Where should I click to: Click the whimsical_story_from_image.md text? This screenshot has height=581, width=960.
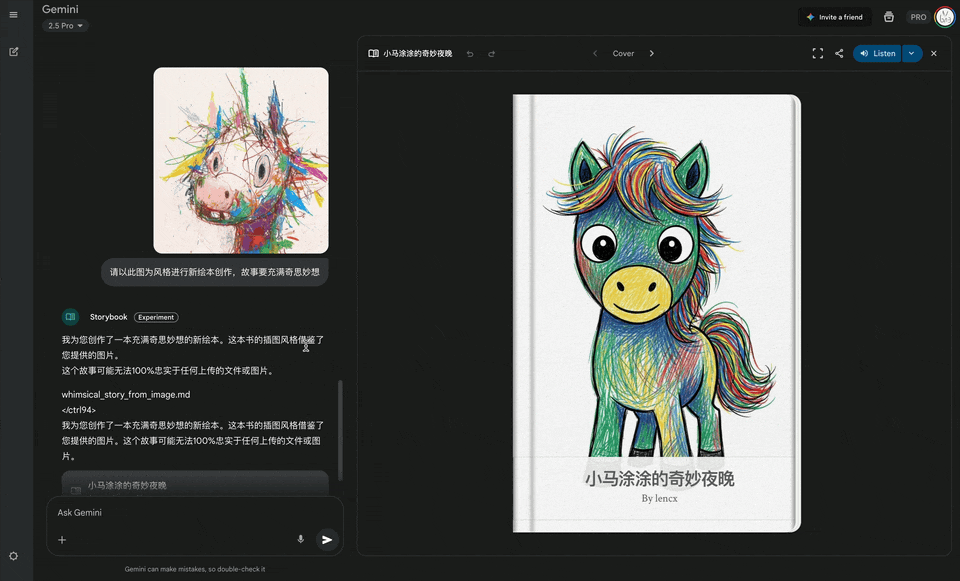(126, 395)
